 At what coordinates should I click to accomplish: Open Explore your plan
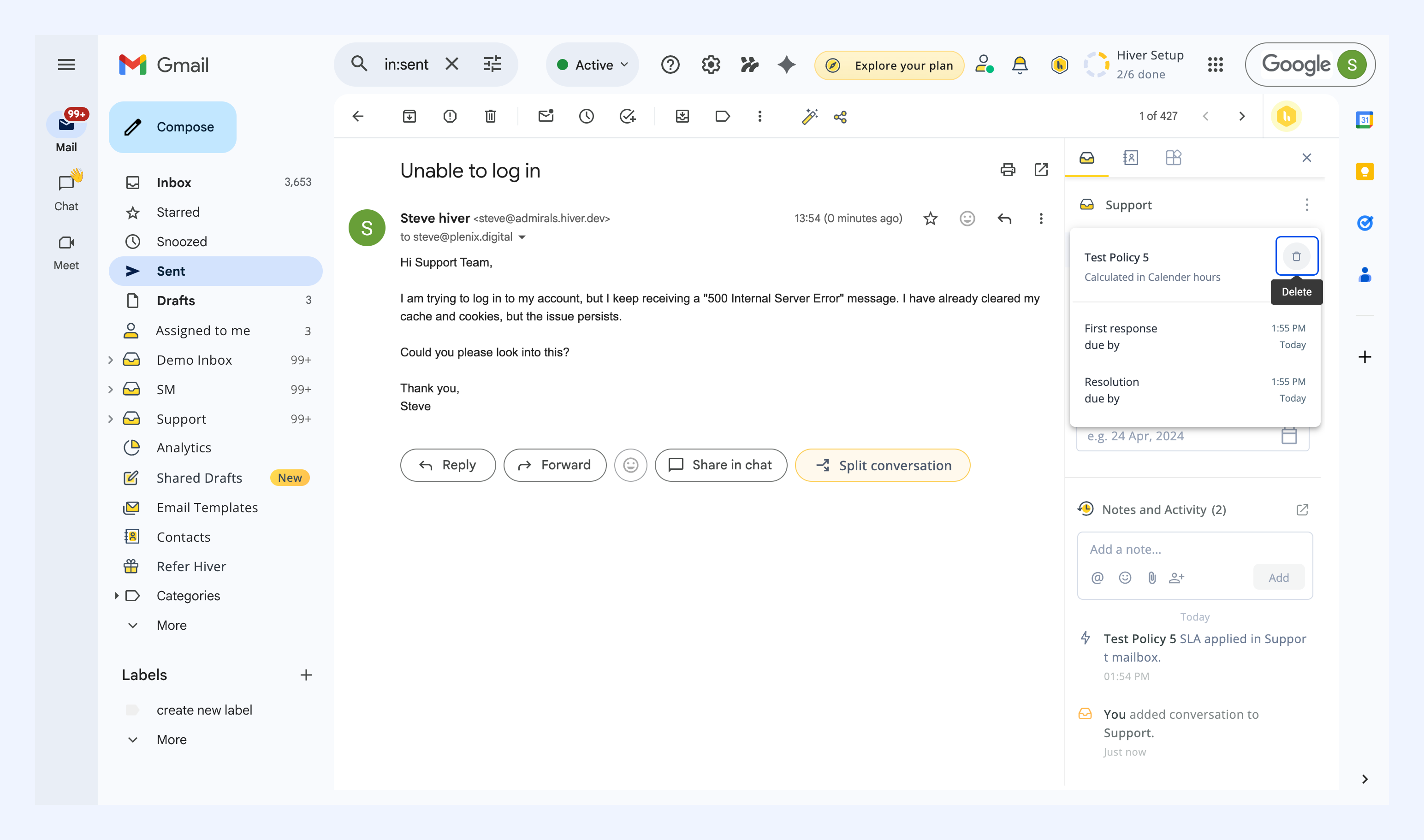pos(889,65)
